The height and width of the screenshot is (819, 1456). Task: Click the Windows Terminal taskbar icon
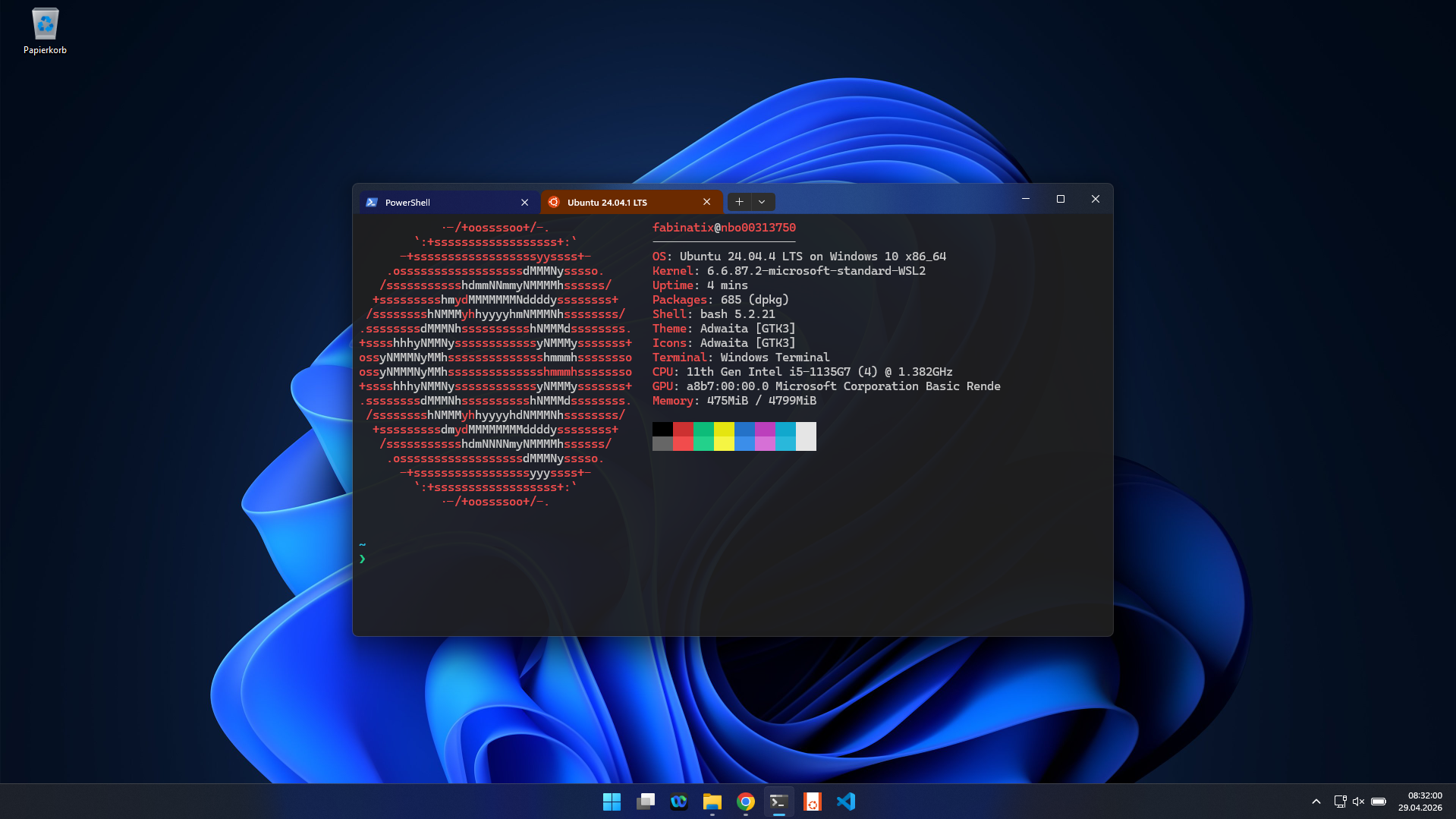point(779,802)
